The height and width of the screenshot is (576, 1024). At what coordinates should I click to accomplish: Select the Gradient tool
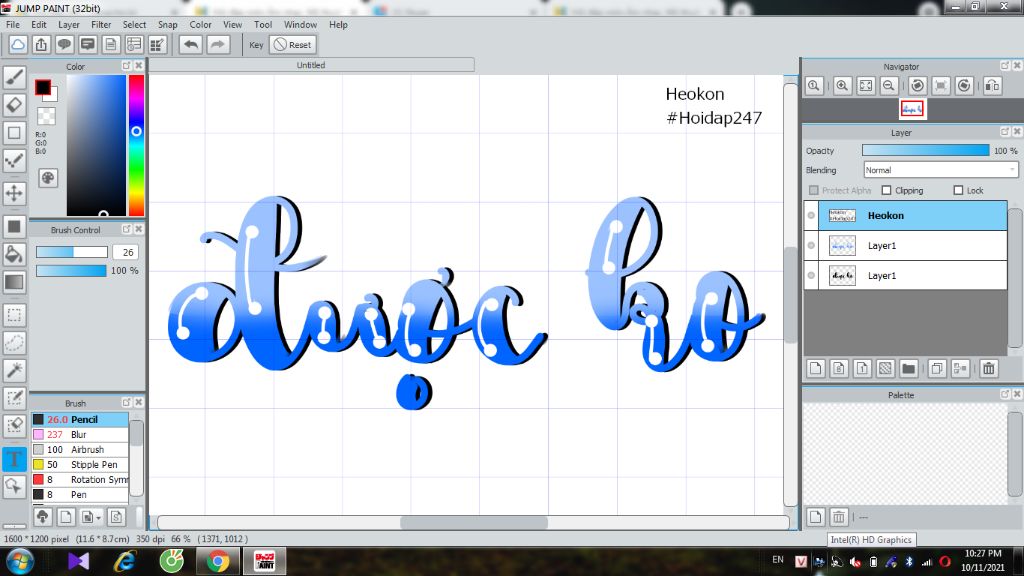(14, 282)
